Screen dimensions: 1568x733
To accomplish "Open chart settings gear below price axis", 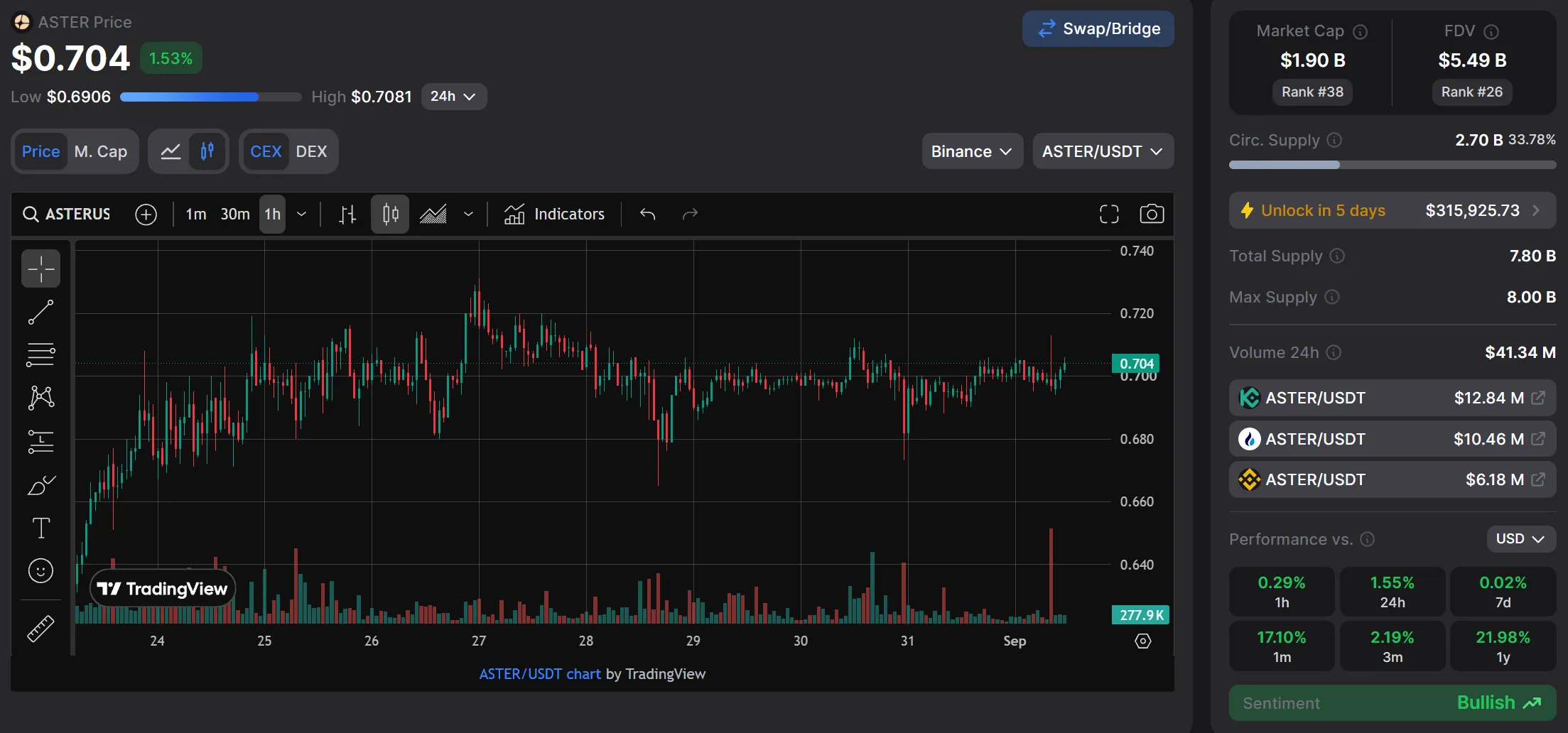I will pos(1142,641).
